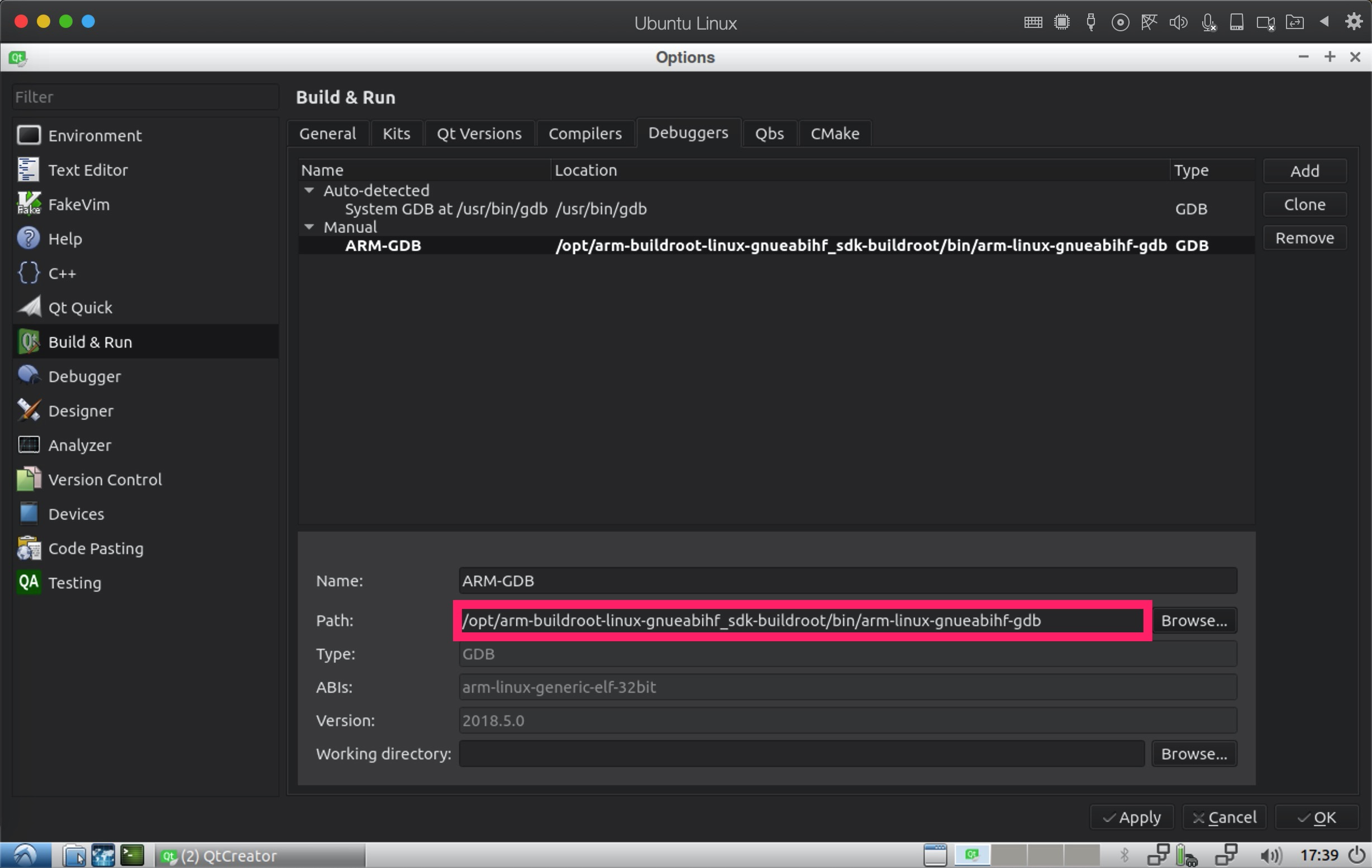The width and height of the screenshot is (1372, 868).
Task: Switch to the Qbs tab
Action: click(769, 133)
